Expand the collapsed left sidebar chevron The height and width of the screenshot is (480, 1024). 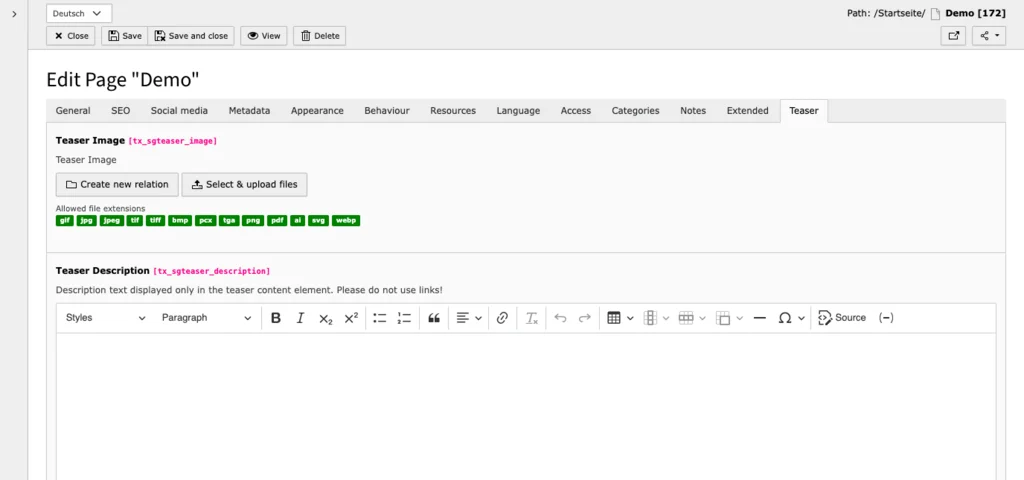click(14, 14)
